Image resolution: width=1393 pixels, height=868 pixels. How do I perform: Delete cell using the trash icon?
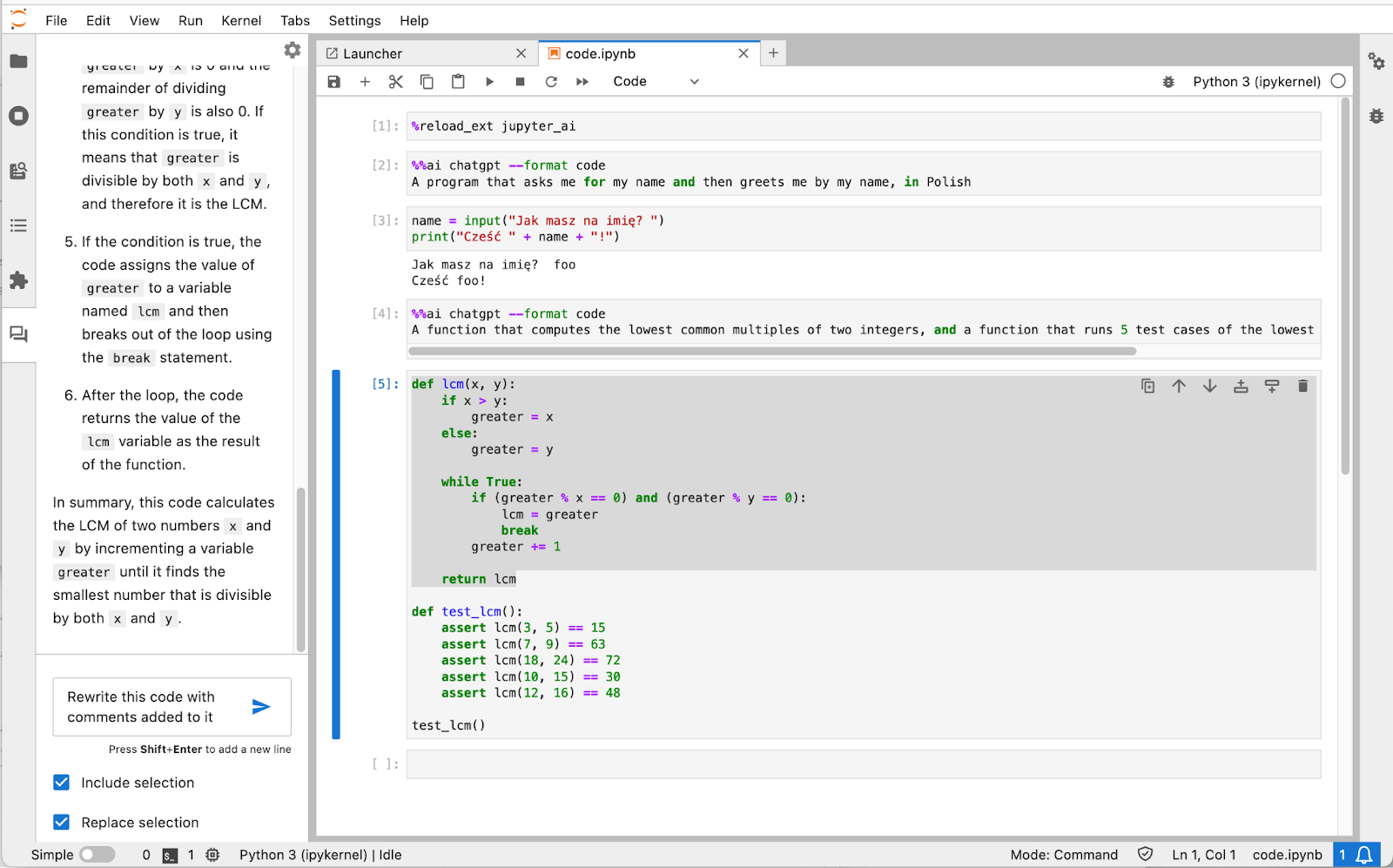(1302, 387)
